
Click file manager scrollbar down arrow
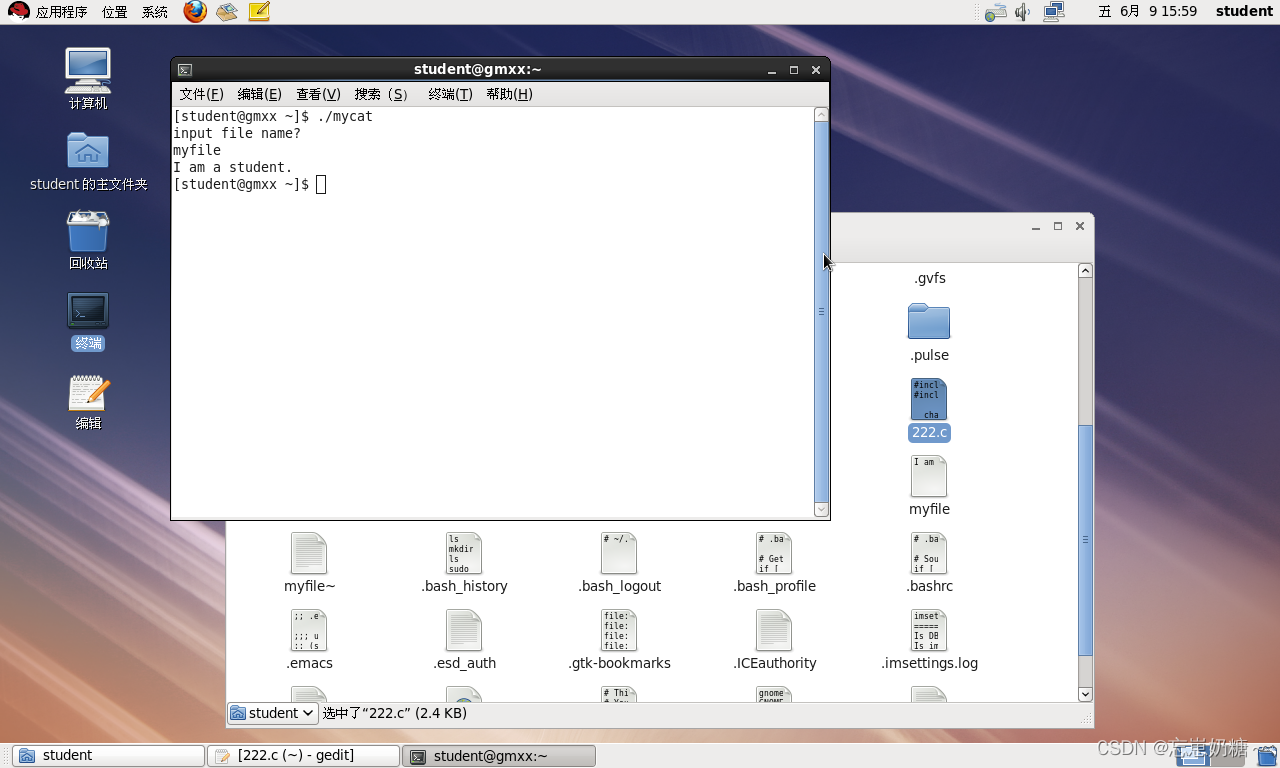(1085, 694)
